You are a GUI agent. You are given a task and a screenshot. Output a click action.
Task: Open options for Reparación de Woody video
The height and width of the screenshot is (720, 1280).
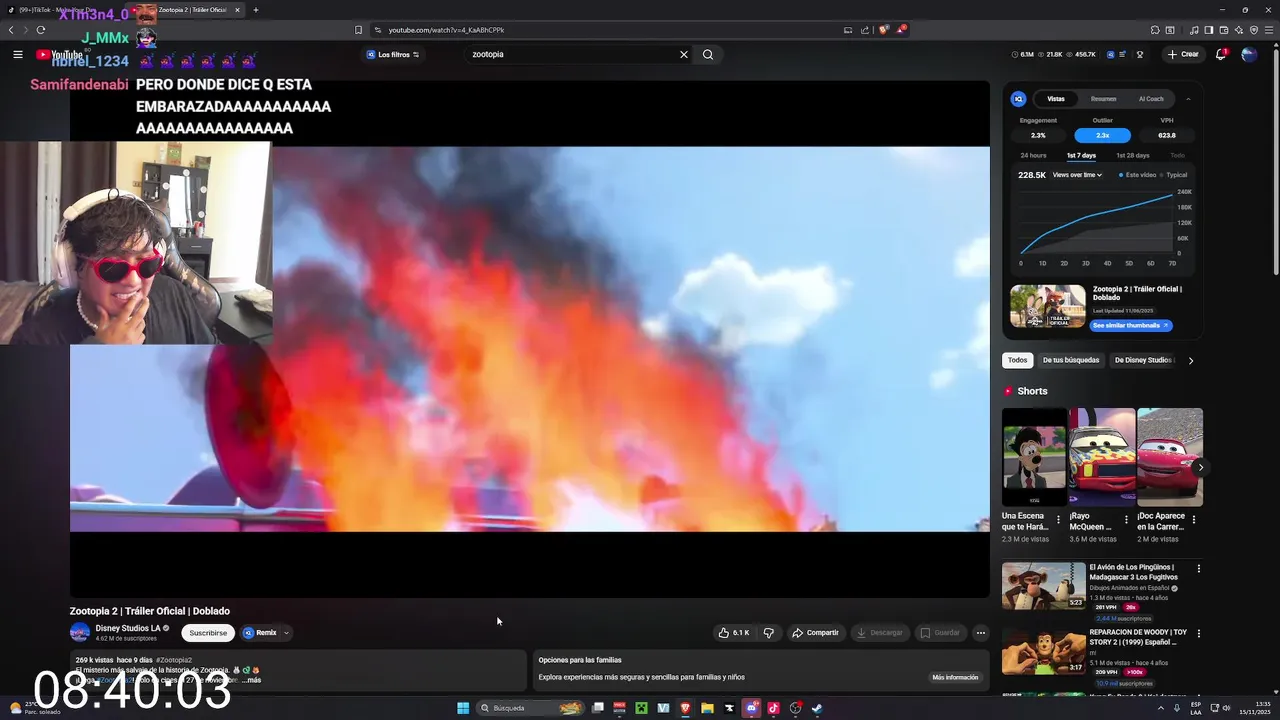pyautogui.click(x=1199, y=634)
